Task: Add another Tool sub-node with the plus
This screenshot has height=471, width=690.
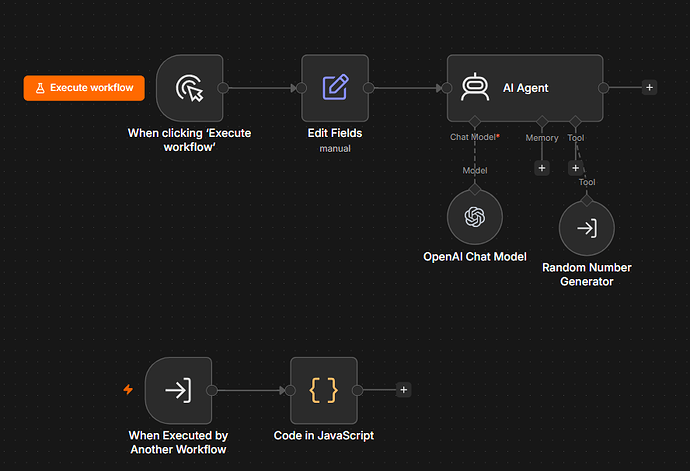Action: click(575, 168)
